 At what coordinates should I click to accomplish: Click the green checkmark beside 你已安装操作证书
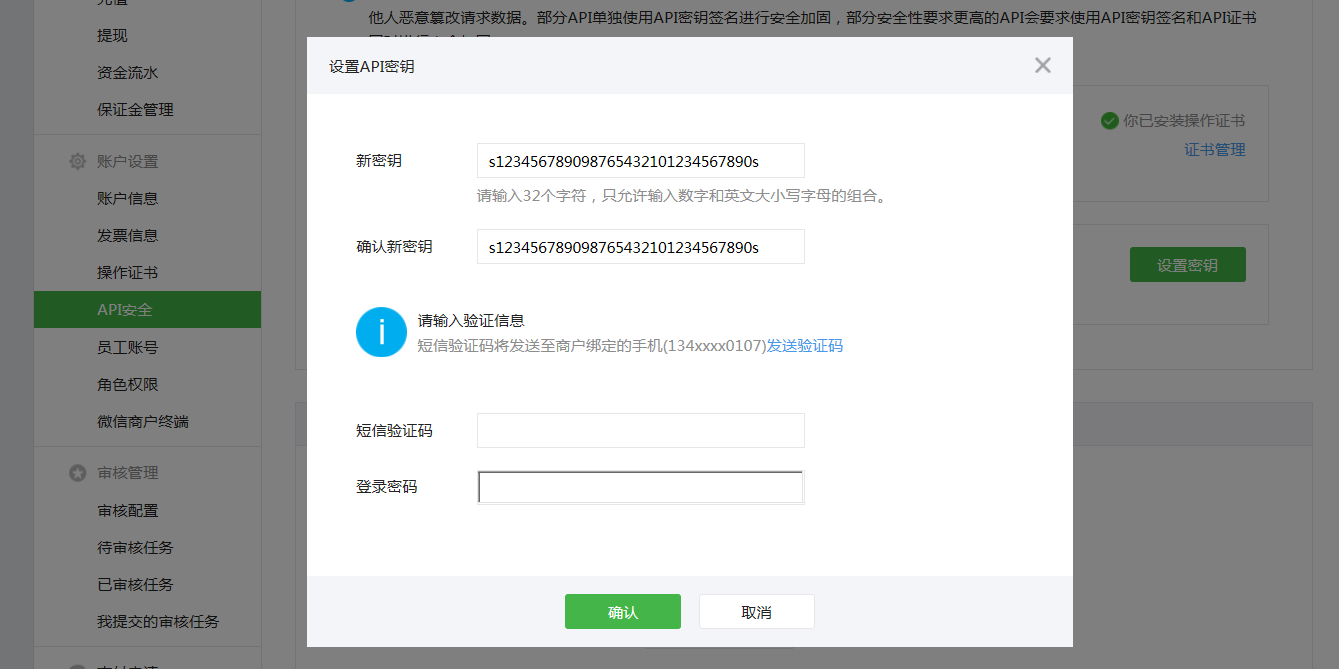click(x=1109, y=120)
